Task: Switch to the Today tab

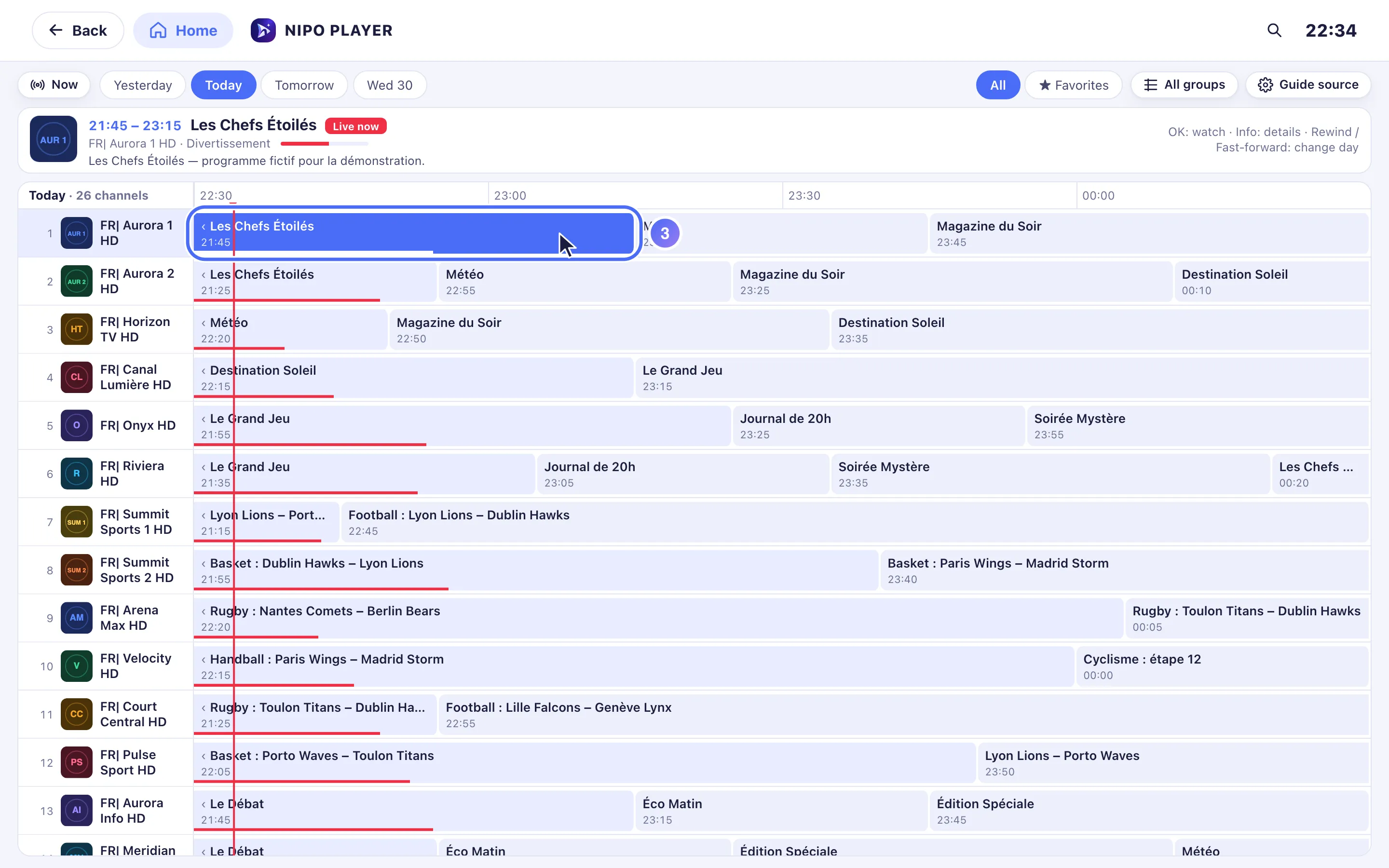Action: [223, 85]
